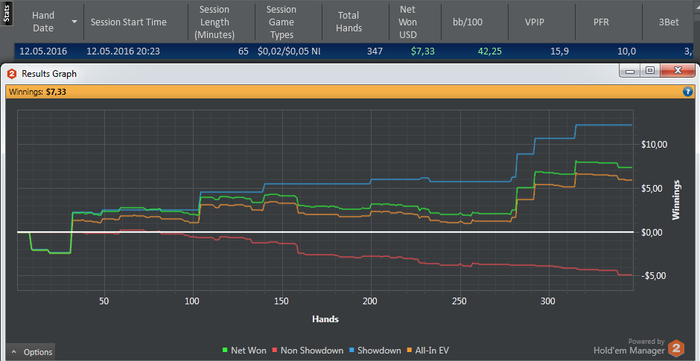Sort by the Hand Date column header

(43, 22)
